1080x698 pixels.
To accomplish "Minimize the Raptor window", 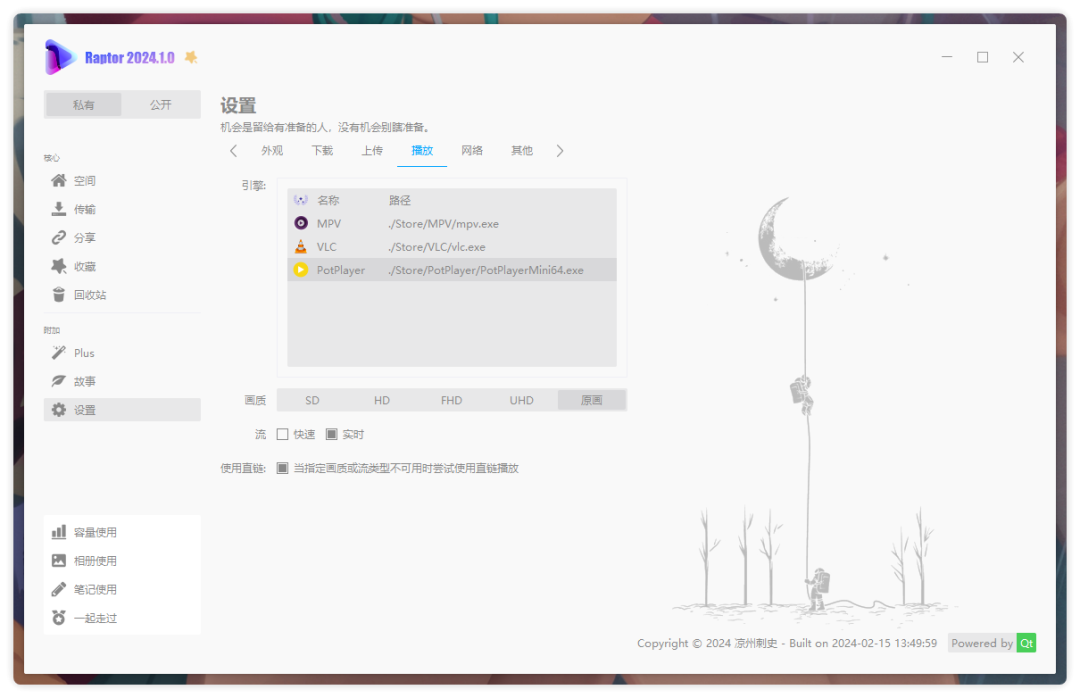I will (947, 57).
